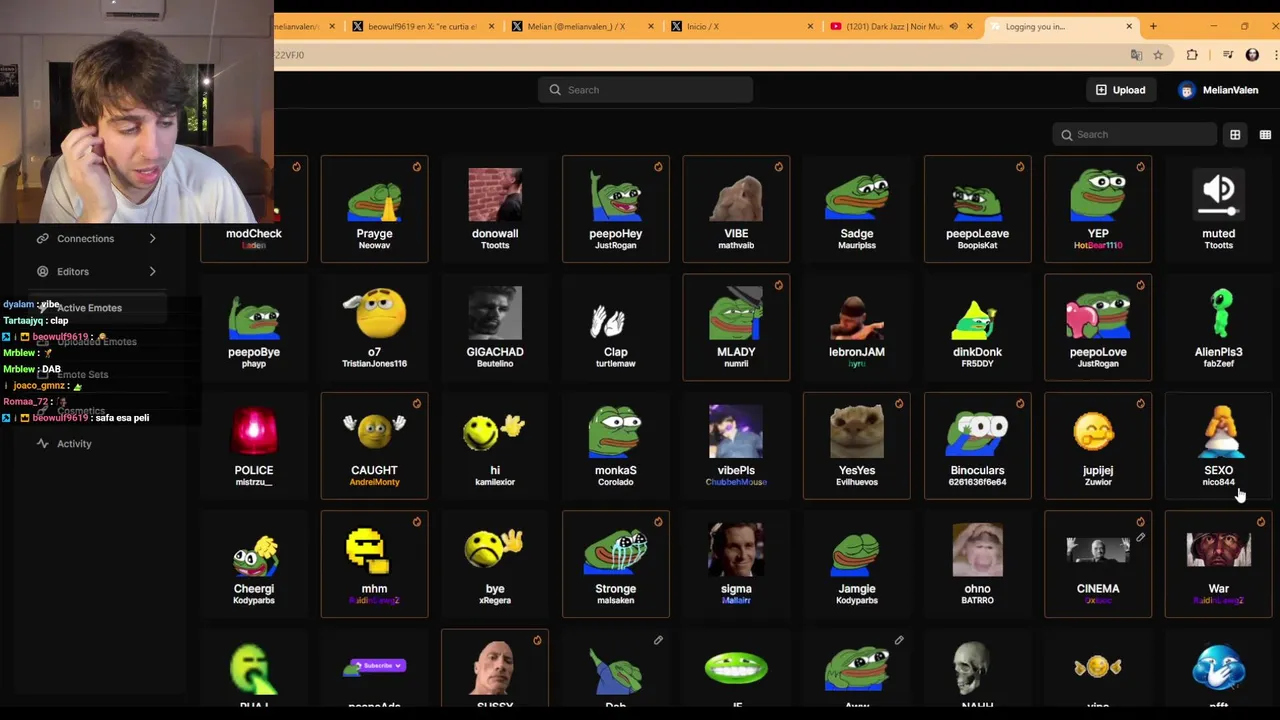Screen dimensions: 1280x720
Task: Open the YesYes emote
Action: [857, 446]
